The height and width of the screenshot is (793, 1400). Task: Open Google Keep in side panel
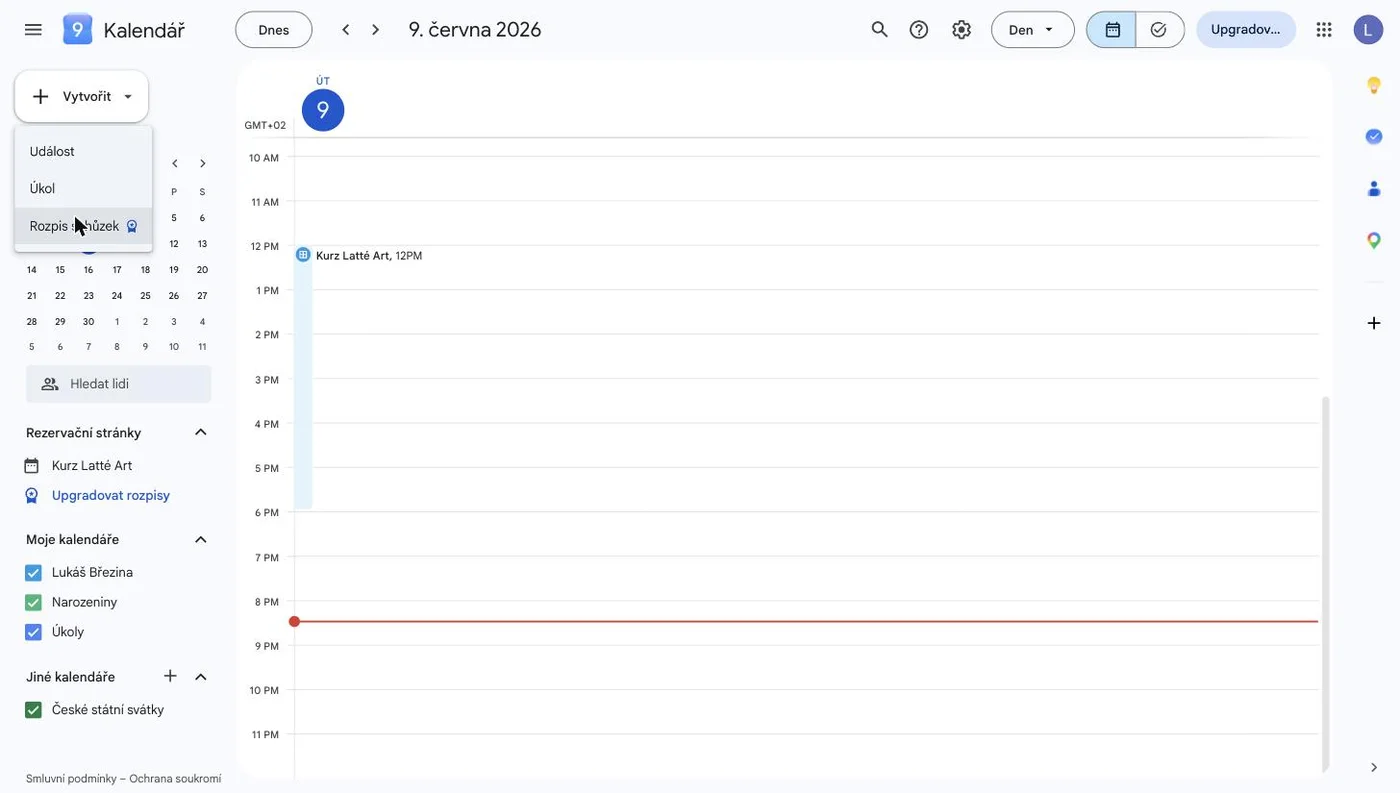pos(1374,85)
